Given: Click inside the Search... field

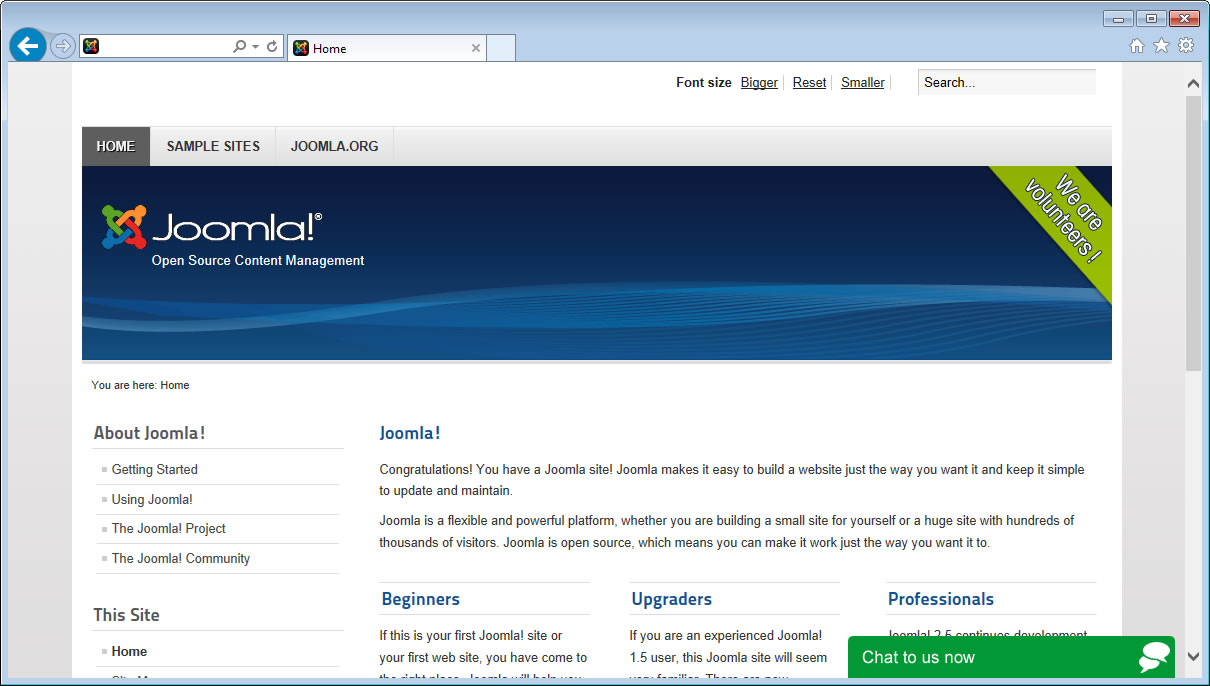Looking at the screenshot, I should pyautogui.click(x=1007, y=83).
